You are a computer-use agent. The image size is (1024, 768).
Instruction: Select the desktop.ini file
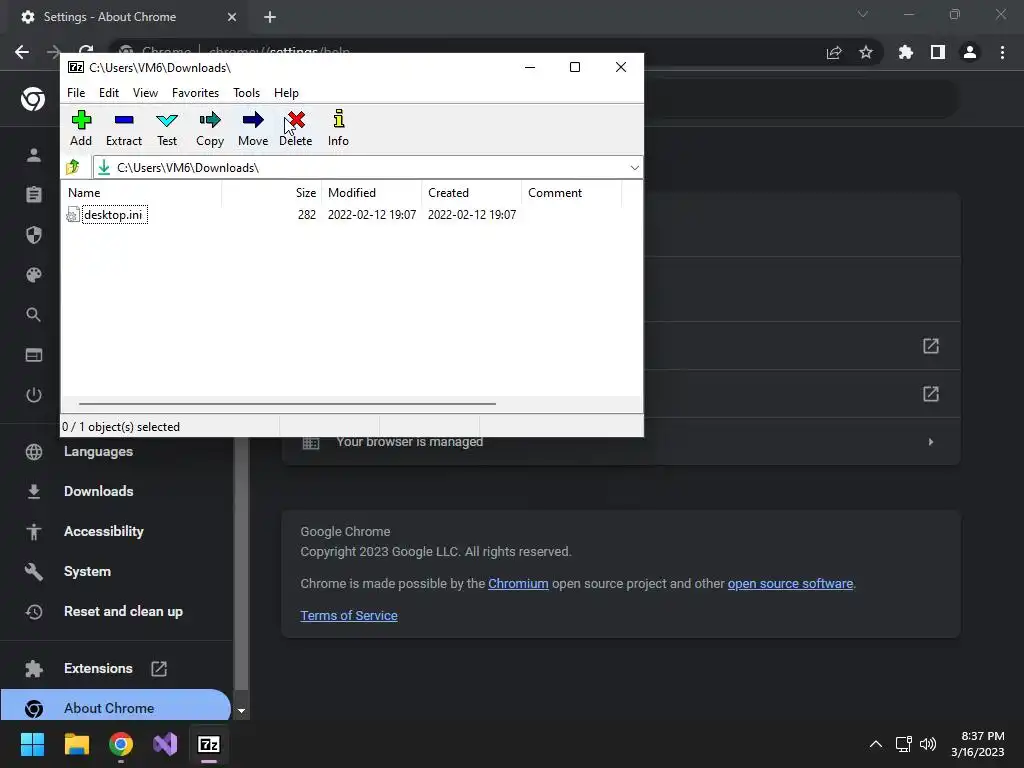(x=113, y=215)
